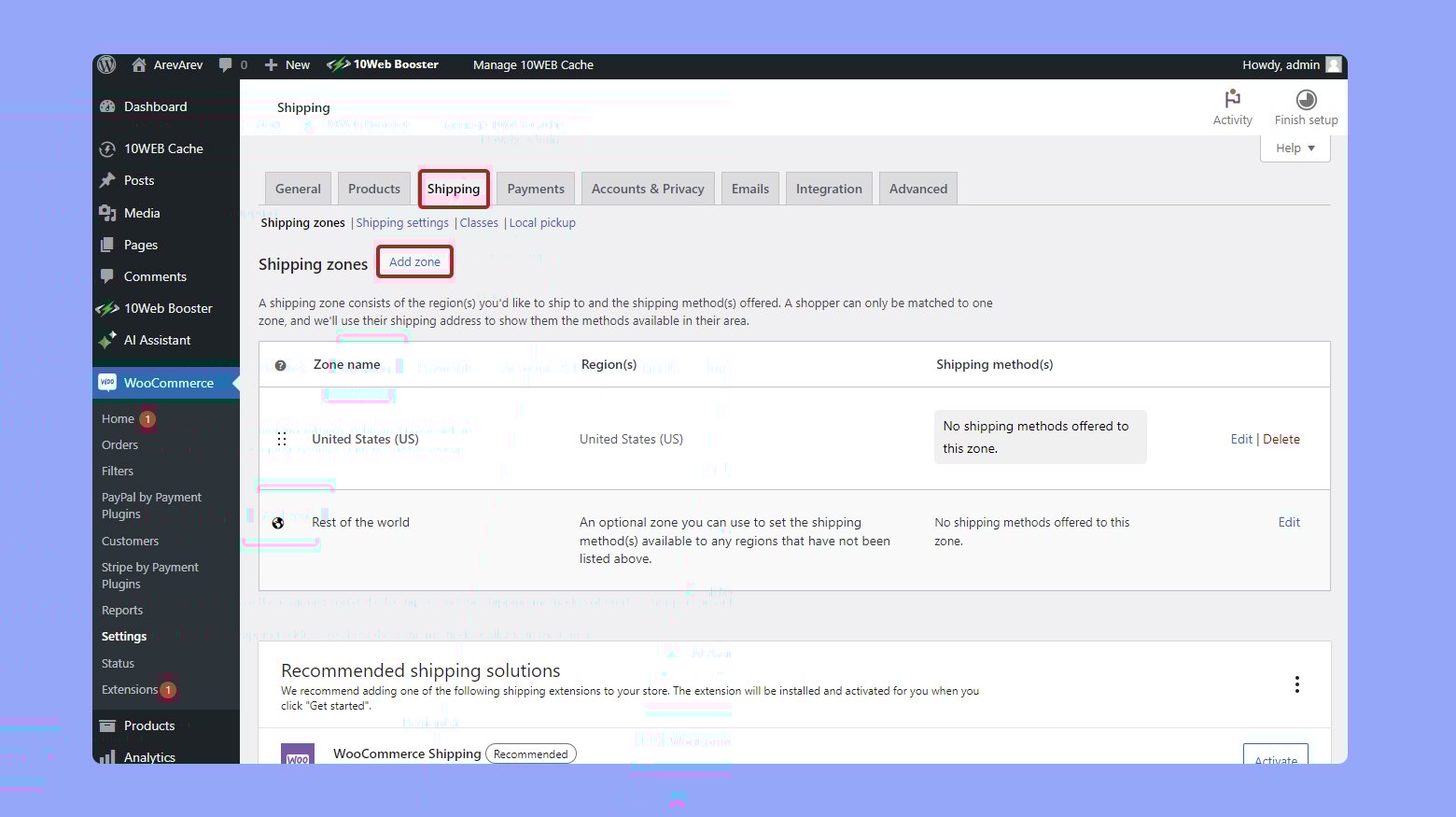The image size is (1456, 817).
Task: Edit the Rest of the world zone
Action: click(1289, 522)
